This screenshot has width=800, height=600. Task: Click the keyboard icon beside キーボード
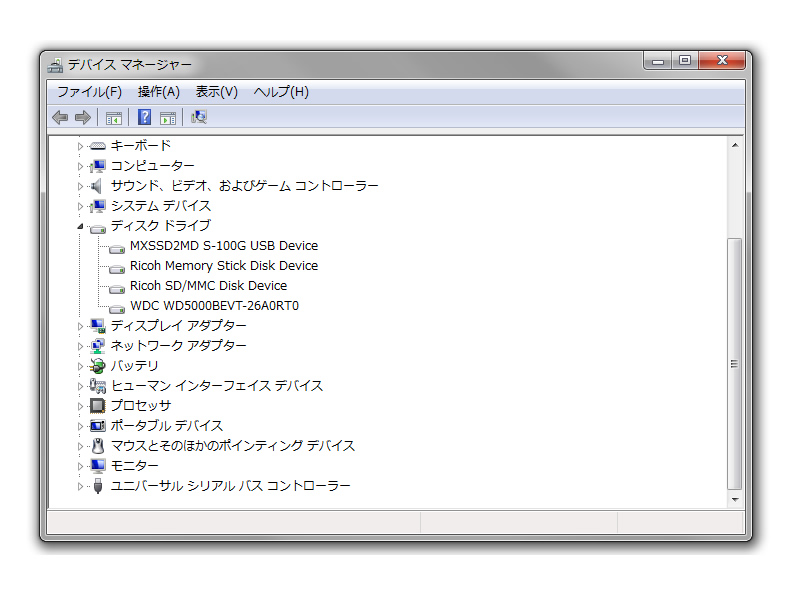(x=97, y=146)
